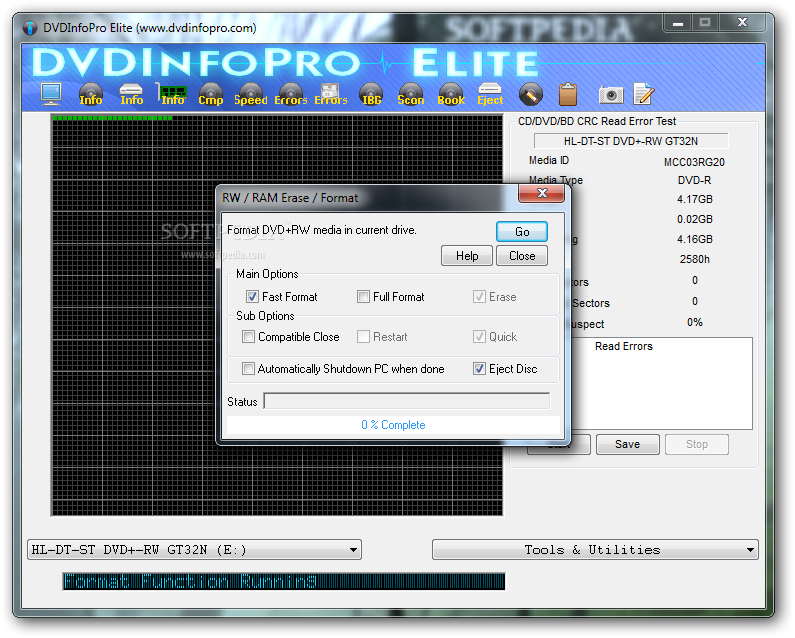Open the disc Errors test tool
The width and height of the screenshot is (795, 638).
(291, 94)
